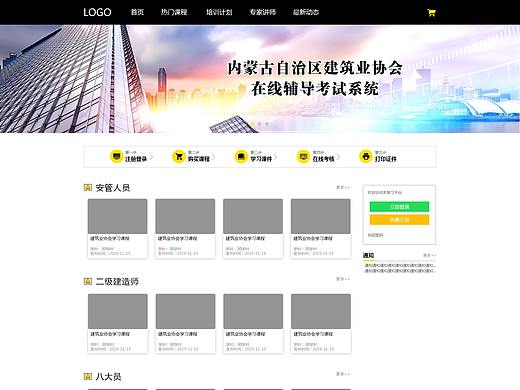Open 更多 link for 二级建造师 section

[343, 279]
